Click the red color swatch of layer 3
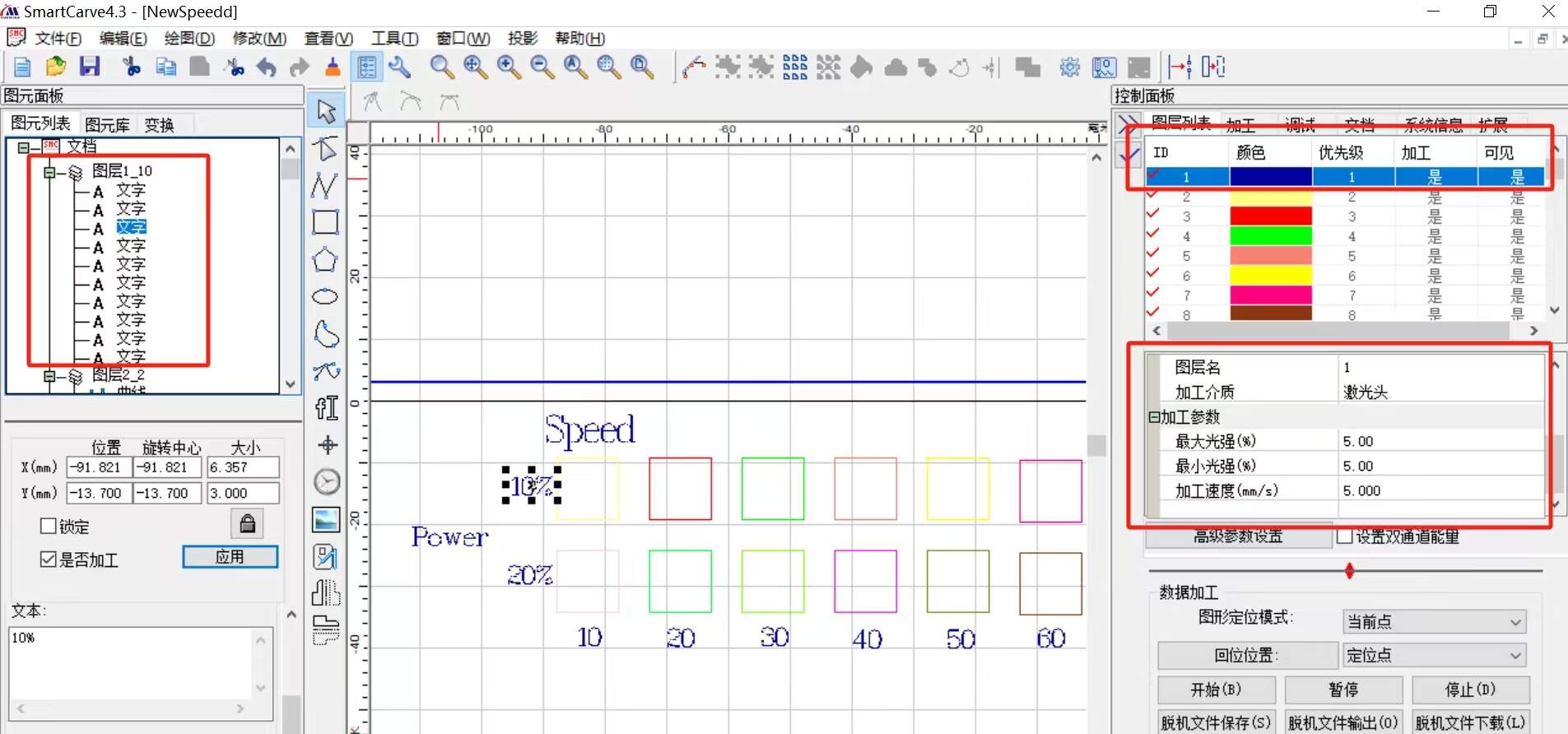Image resolution: width=1568 pixels, height=734 pixels. pos(1270,216)
